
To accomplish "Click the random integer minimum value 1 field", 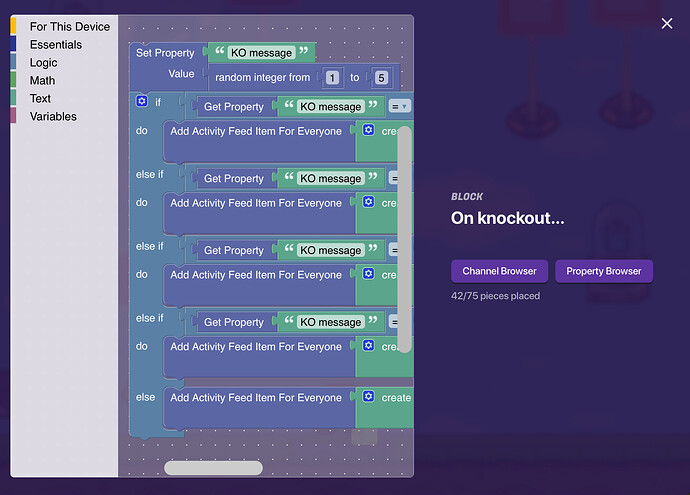I will 331,77.
